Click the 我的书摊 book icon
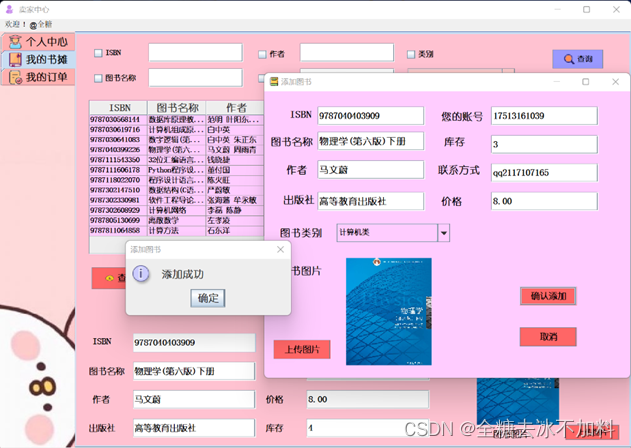The height and width of the screenshot is (448, 631). coord(15,59)
